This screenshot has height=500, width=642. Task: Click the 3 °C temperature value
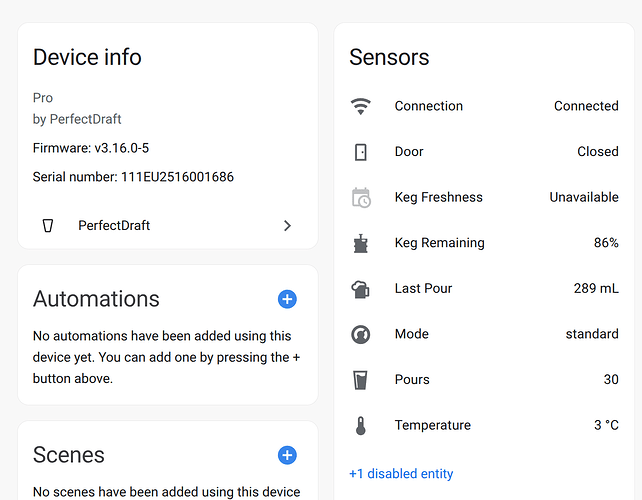coord(606,425)
